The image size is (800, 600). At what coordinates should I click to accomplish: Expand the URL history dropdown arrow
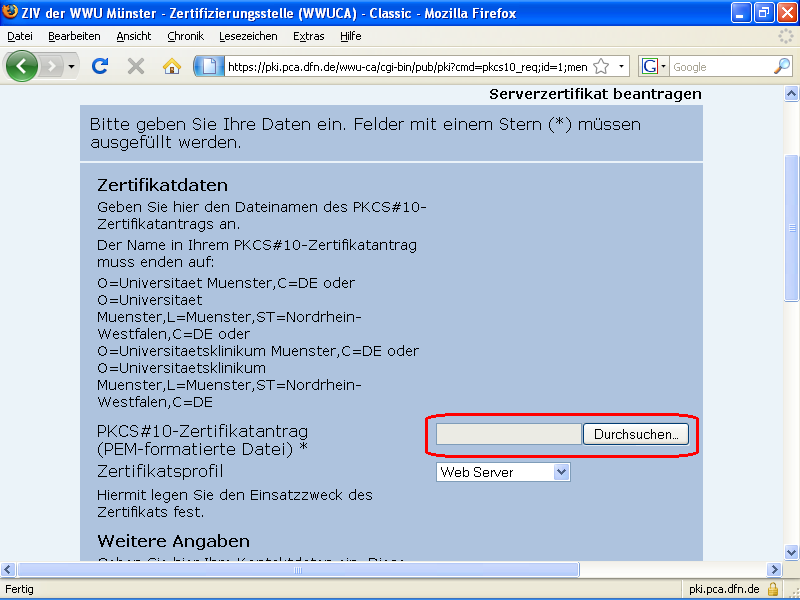621,66
